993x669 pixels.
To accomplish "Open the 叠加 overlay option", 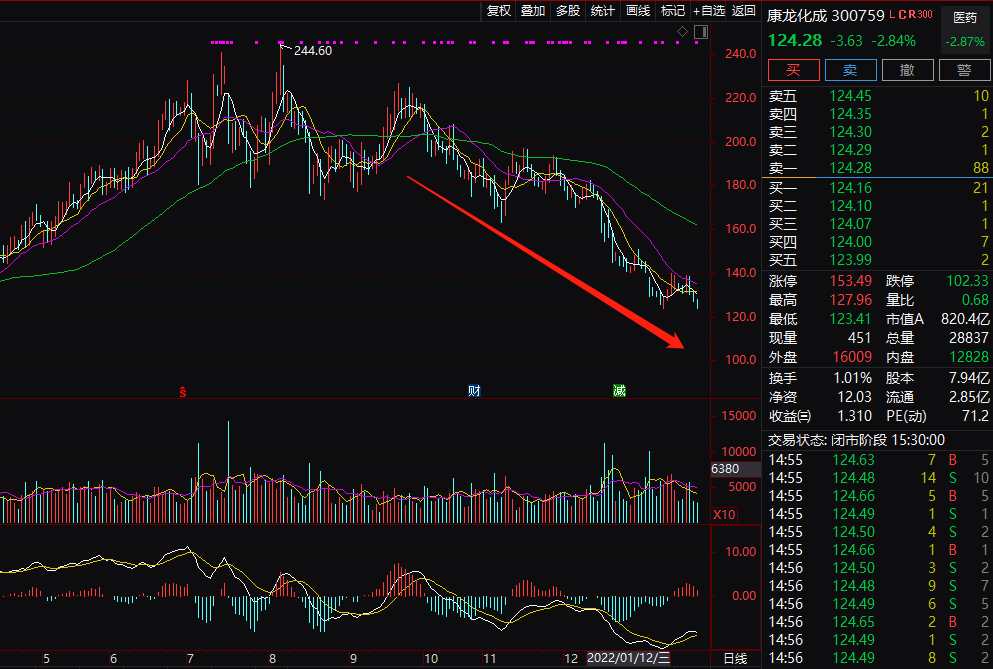I will (533, 11).
